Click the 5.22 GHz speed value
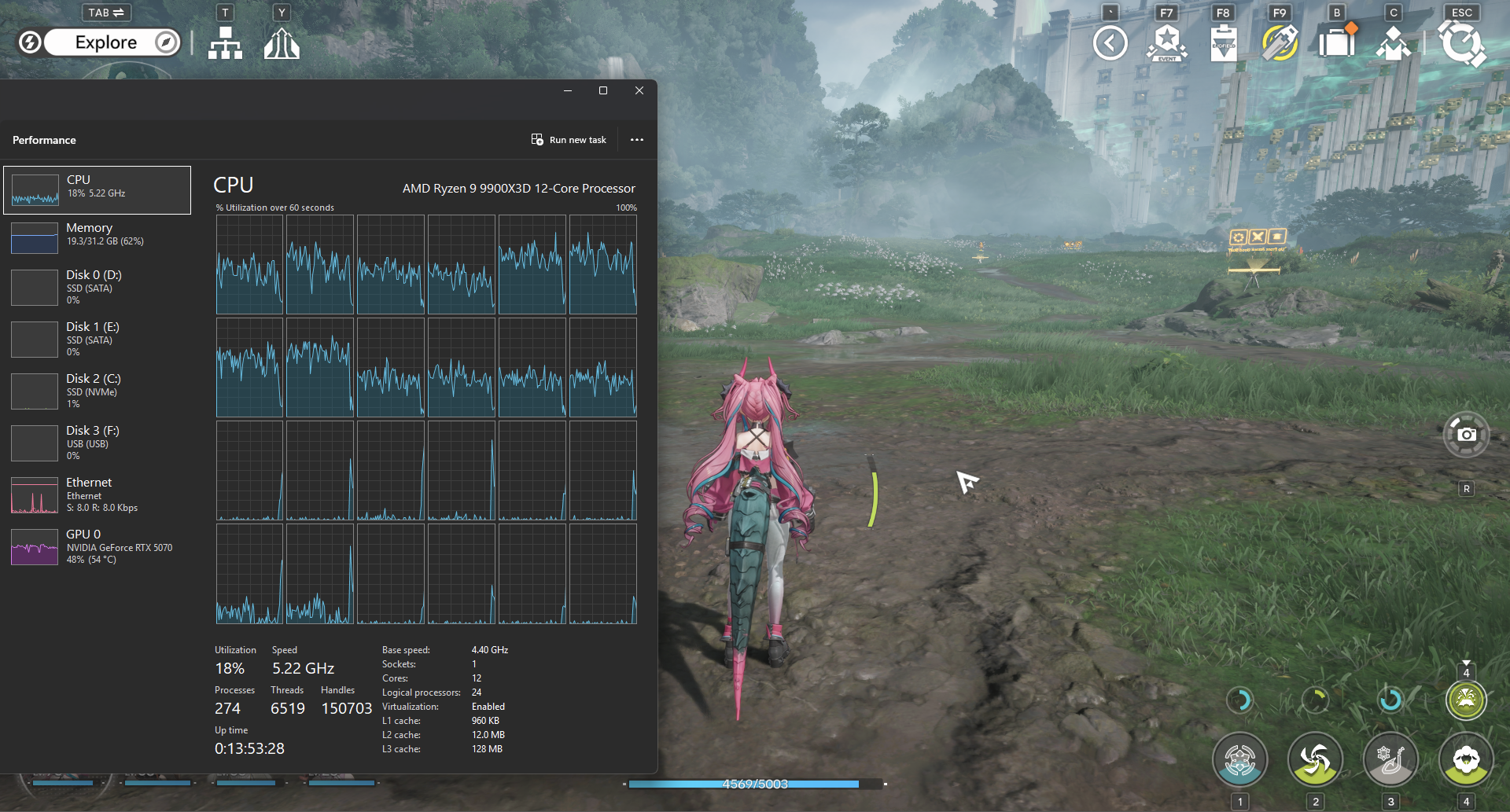 [304, 668]
